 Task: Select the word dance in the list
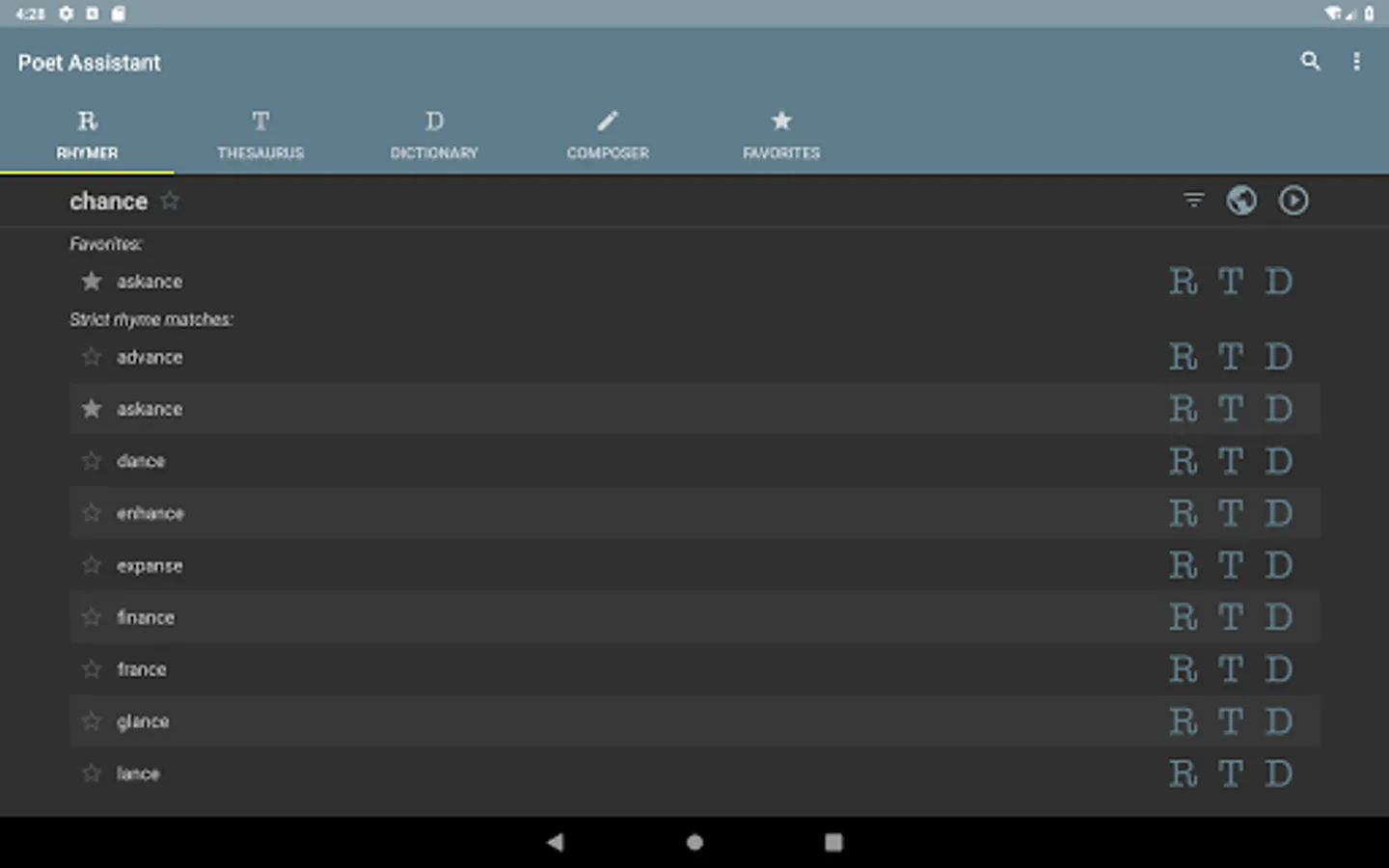tap(141, 461)
